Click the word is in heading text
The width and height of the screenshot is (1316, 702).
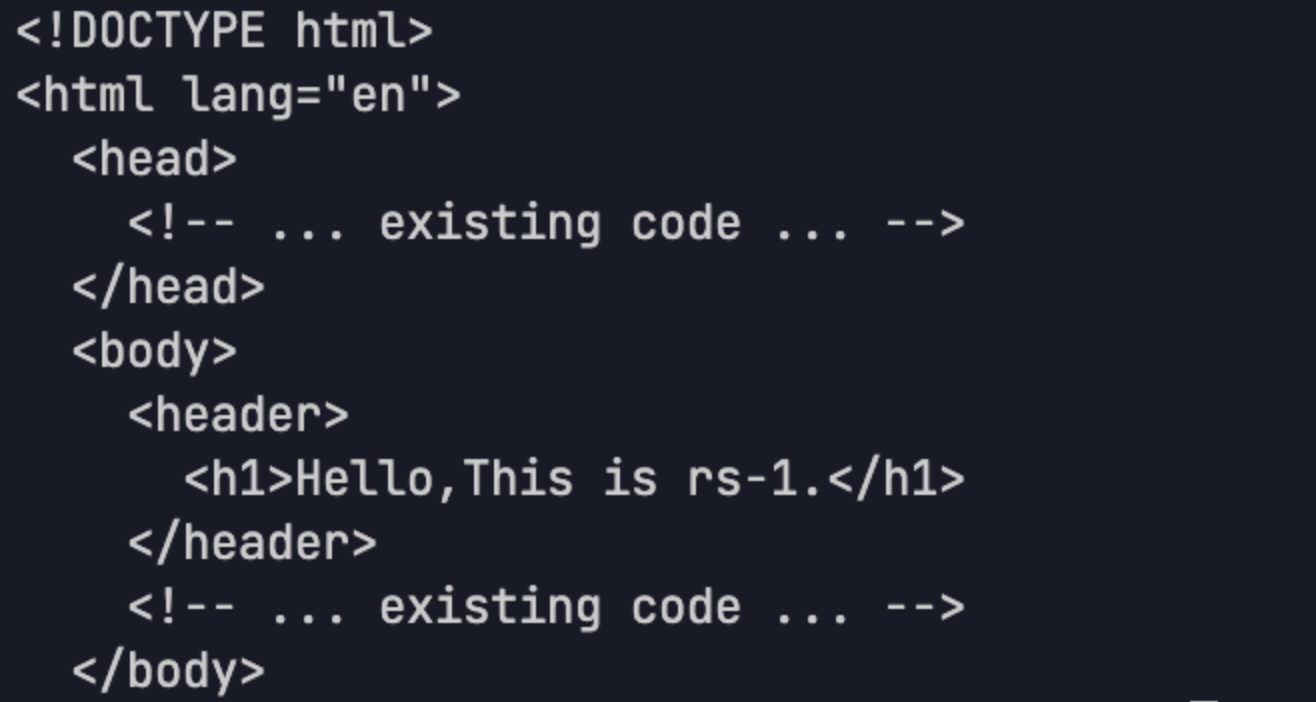[x=630, y=480]
